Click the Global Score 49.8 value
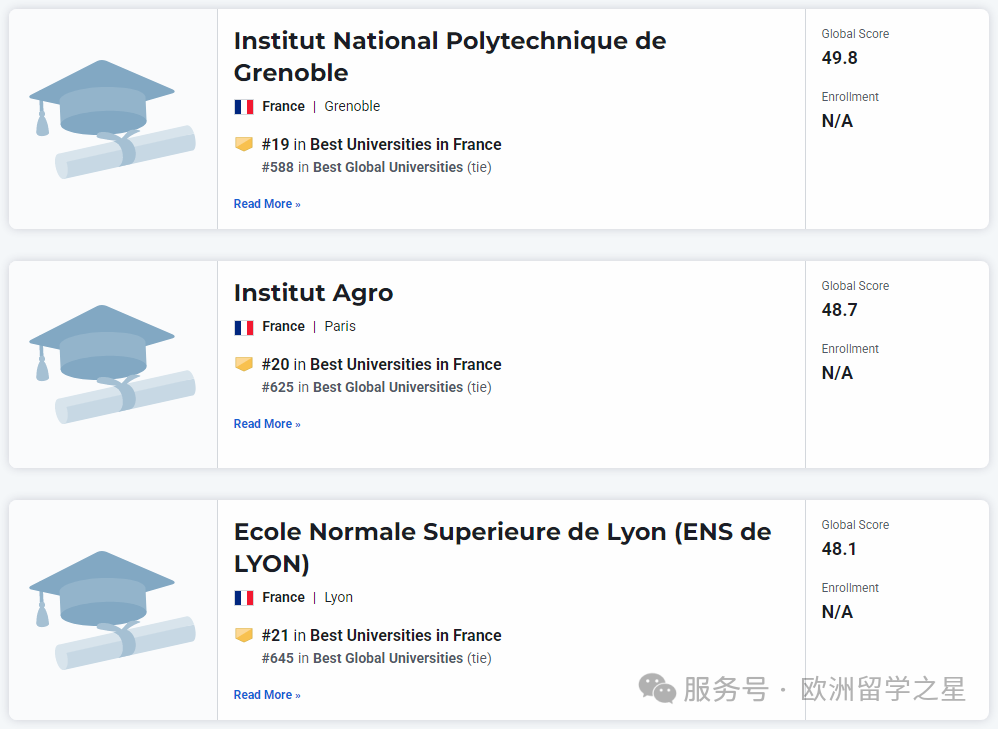 pyautogui.click(x=840, y=58)
